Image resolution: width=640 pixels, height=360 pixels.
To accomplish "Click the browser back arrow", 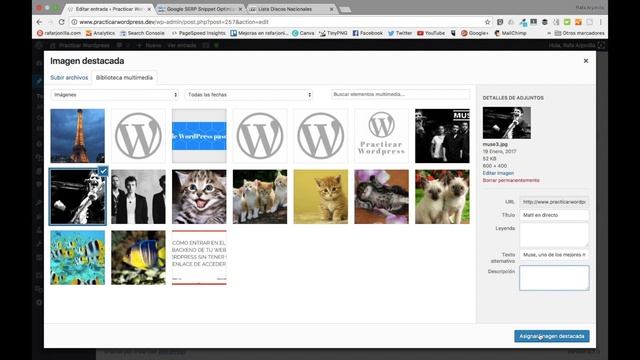I will (x=40, y=22).
